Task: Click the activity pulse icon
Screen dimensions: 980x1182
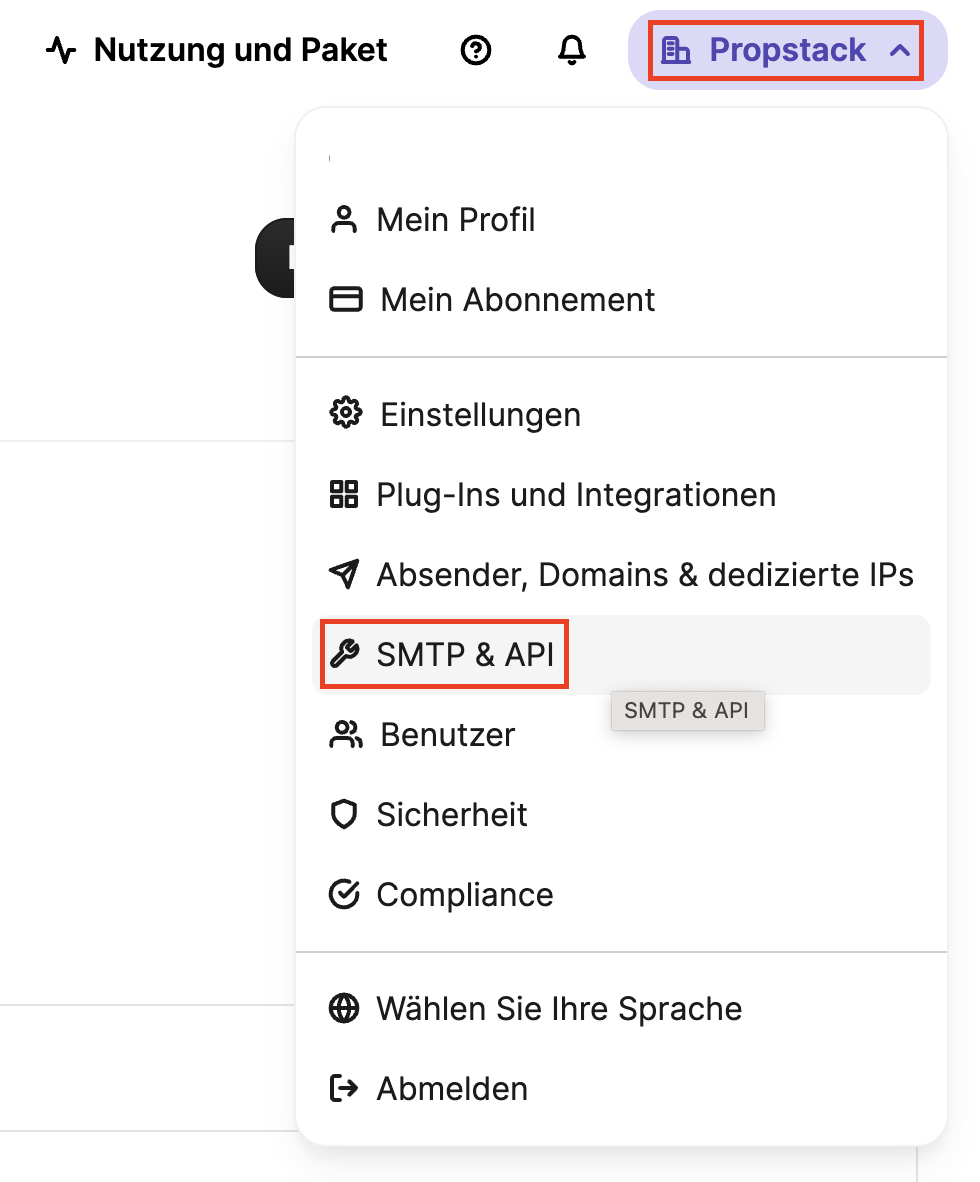Action: 61,50
